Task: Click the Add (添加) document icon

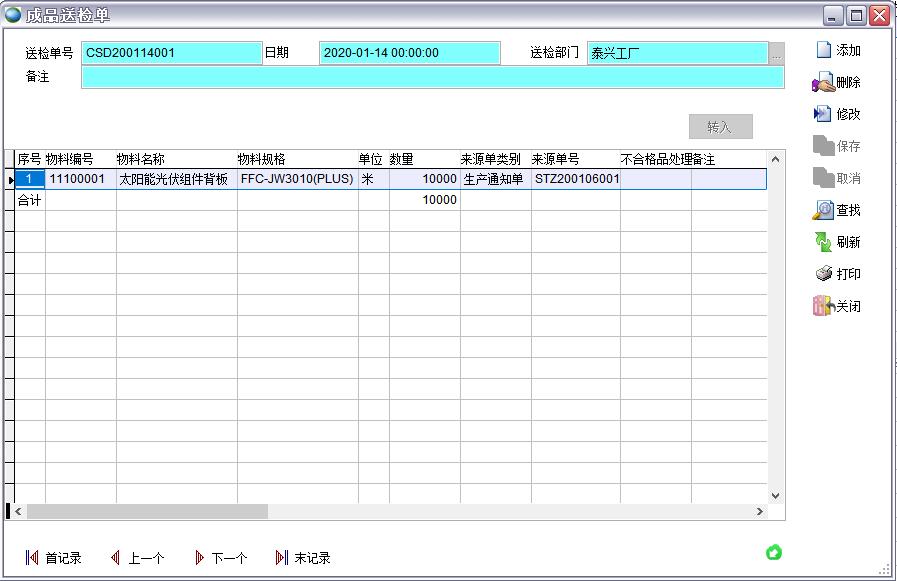Action: pyautogui.click(x=823, y=50)
